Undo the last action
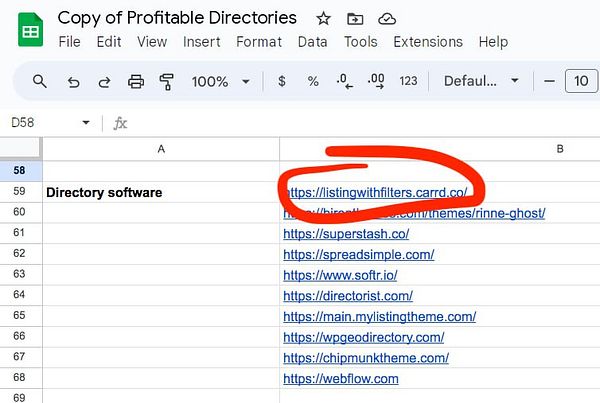Image resolution: width=600 pixels, height=403 pixels. (73, 82)
